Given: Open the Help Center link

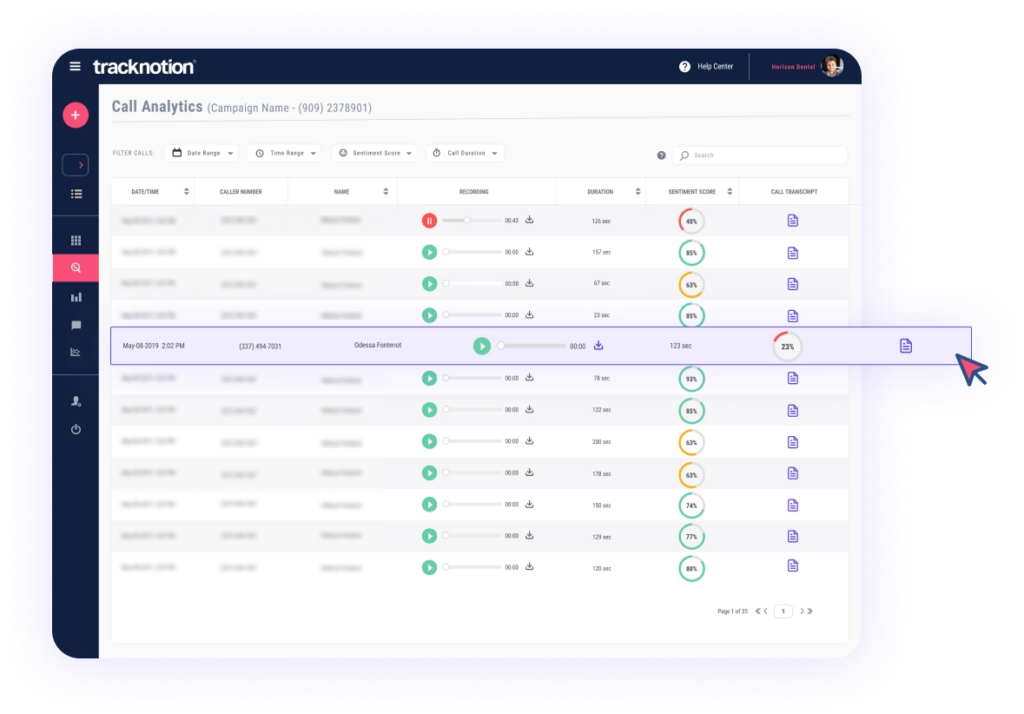Looking at the screenshot, I should pyautogui.click(x=707, y=66).
